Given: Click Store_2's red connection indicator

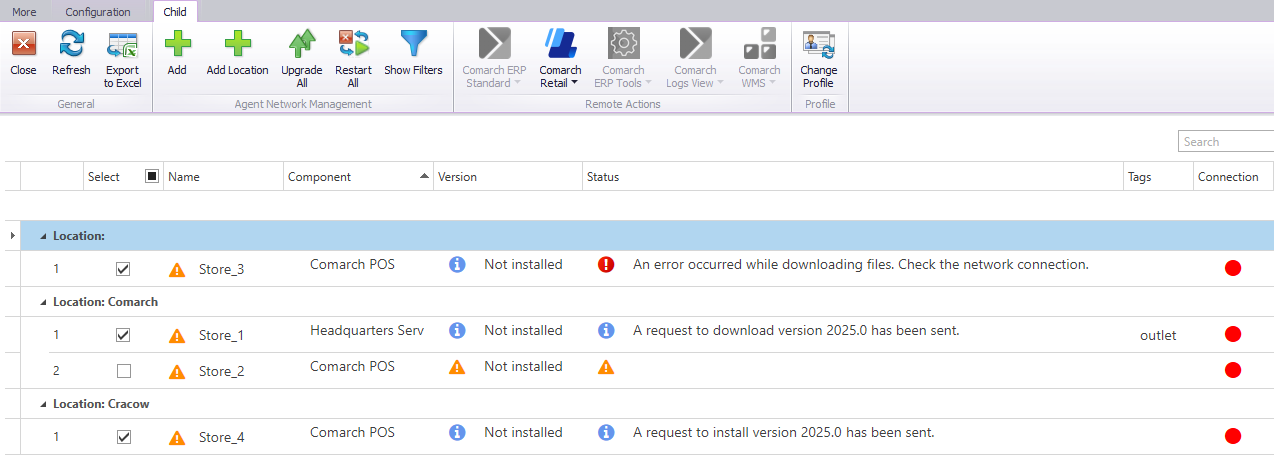Looking at the screenshot, I should pos(1232,370).
